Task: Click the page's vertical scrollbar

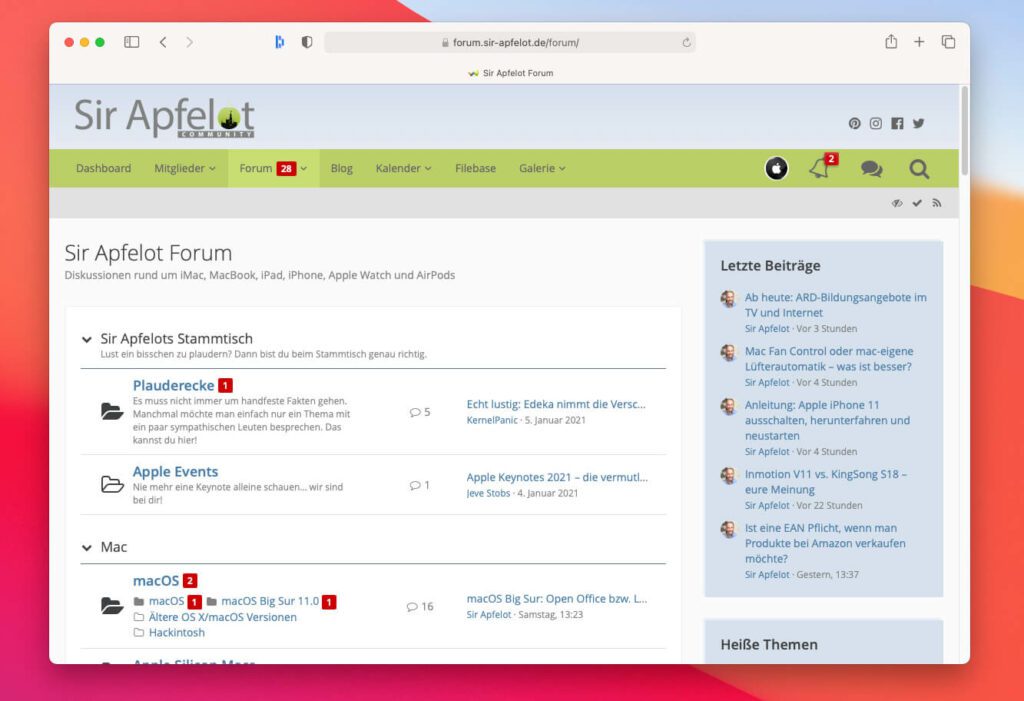Action: tap(965, 131)
